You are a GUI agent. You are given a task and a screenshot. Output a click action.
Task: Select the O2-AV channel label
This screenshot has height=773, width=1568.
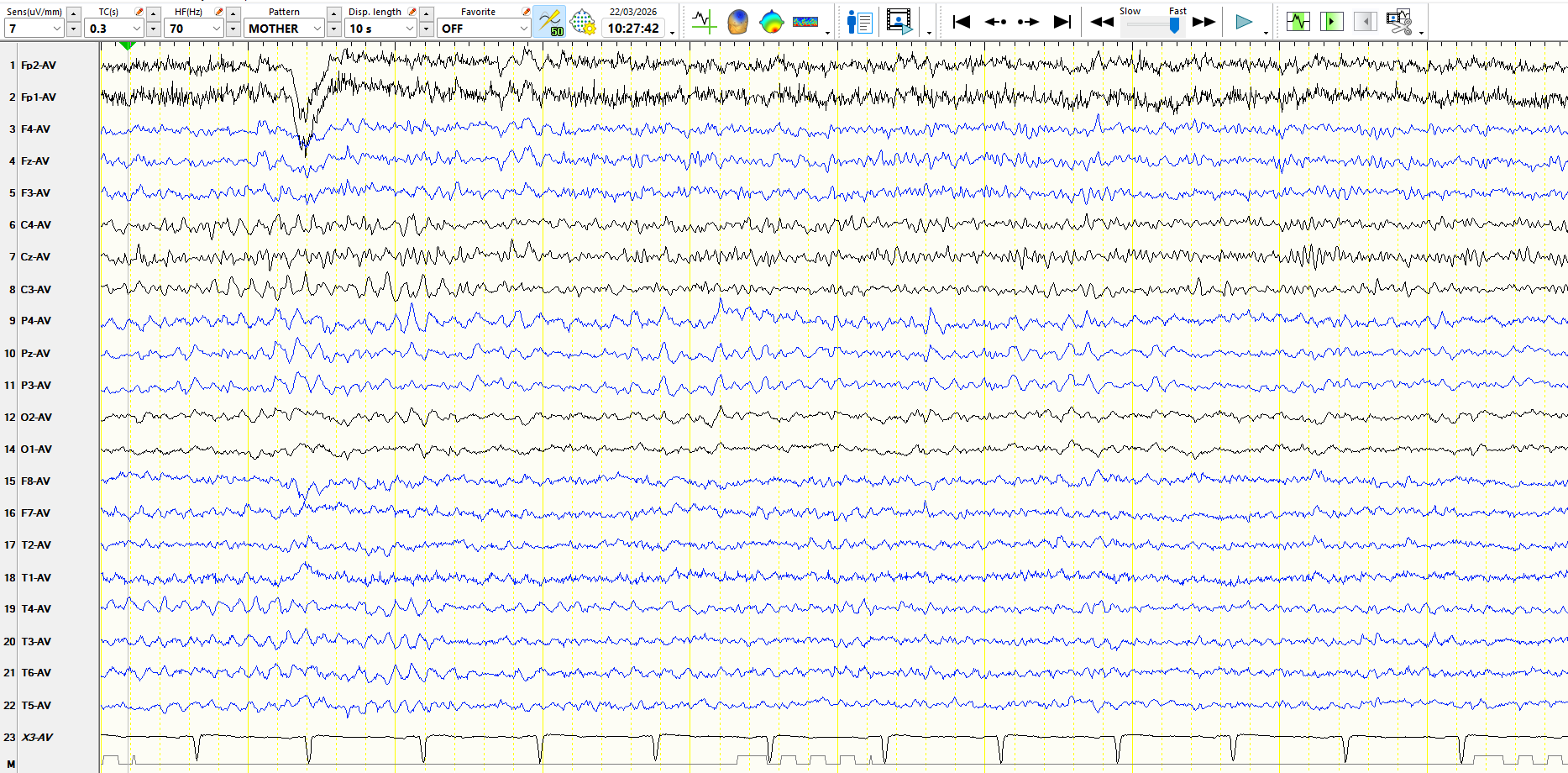pos(36,418)
